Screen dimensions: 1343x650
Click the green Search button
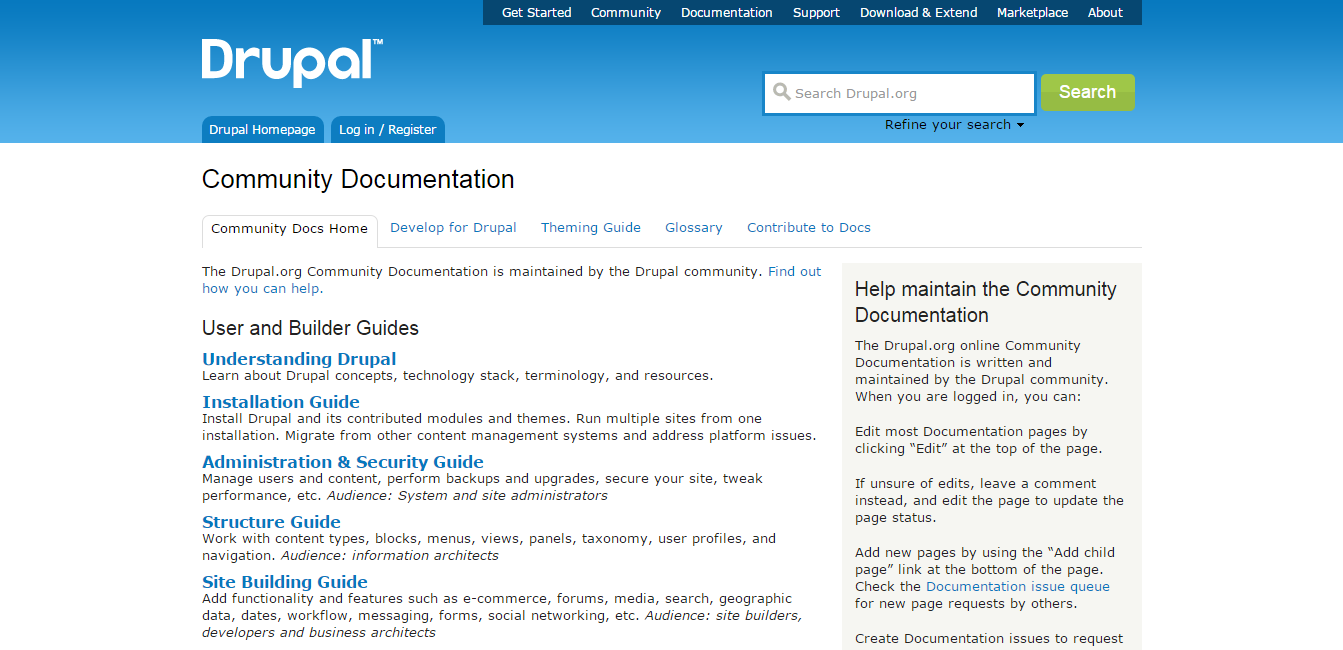pos(1087,92)
